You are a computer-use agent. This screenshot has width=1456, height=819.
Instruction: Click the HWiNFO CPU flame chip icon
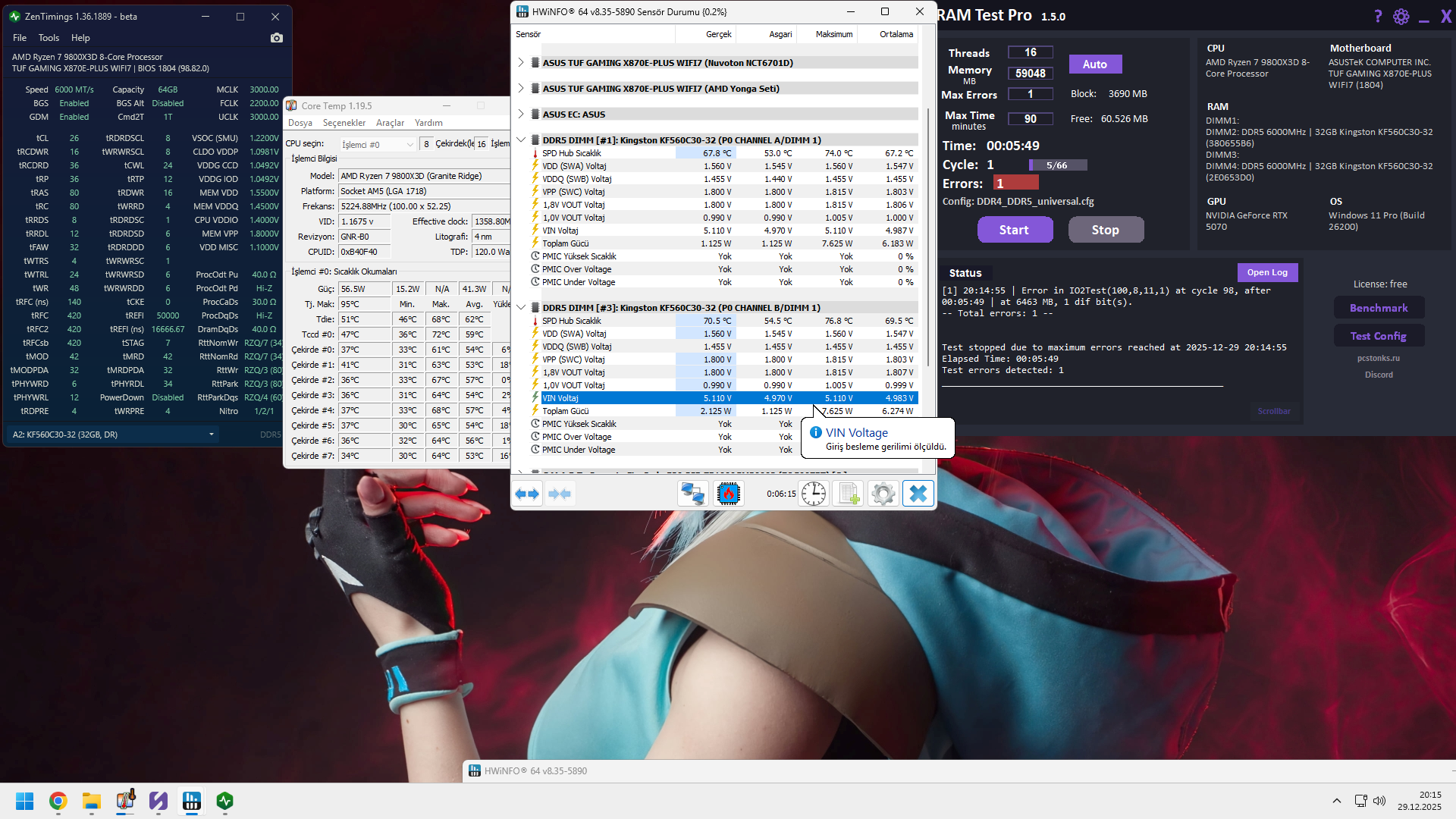(x=728, y=494)
